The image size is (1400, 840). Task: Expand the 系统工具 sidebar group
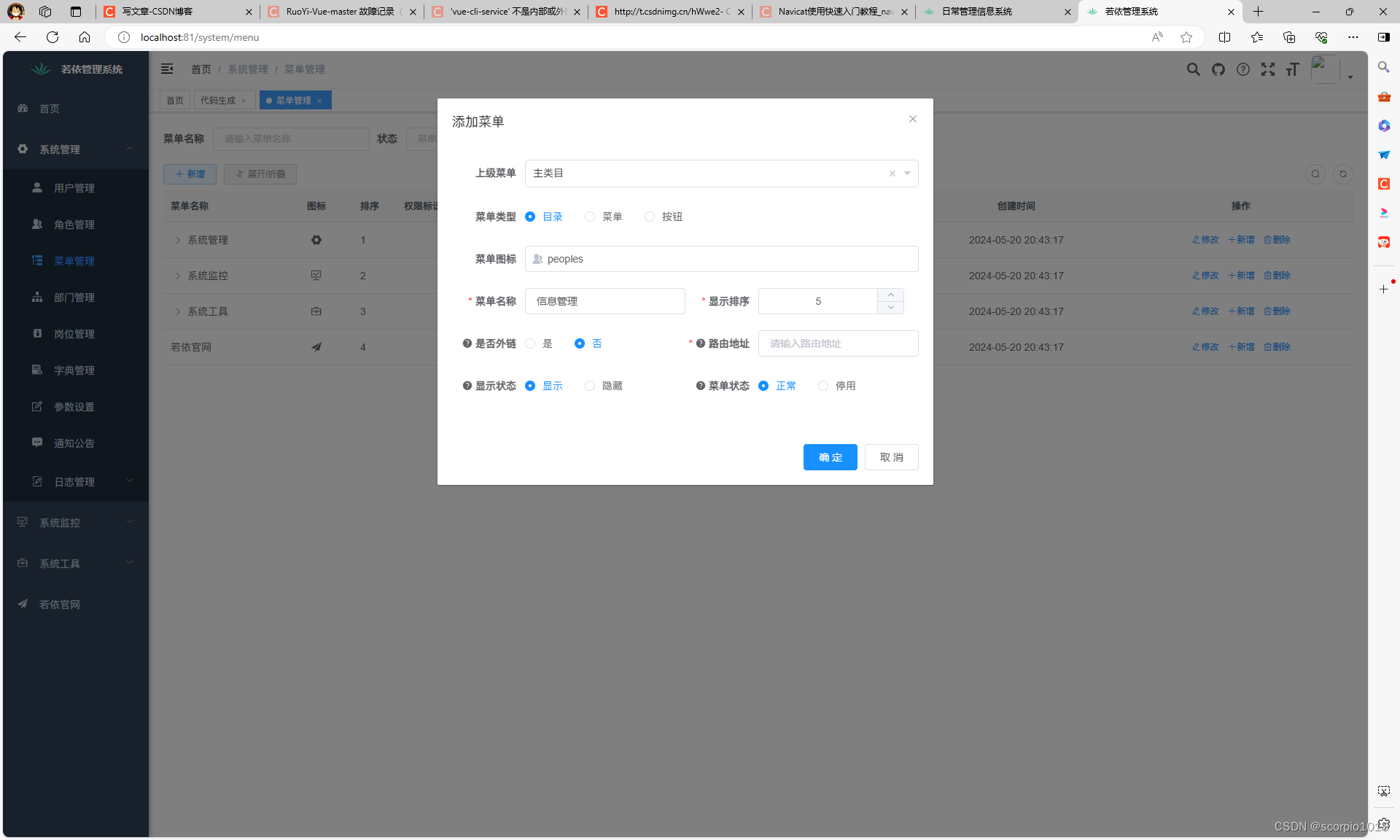(76, 564)
